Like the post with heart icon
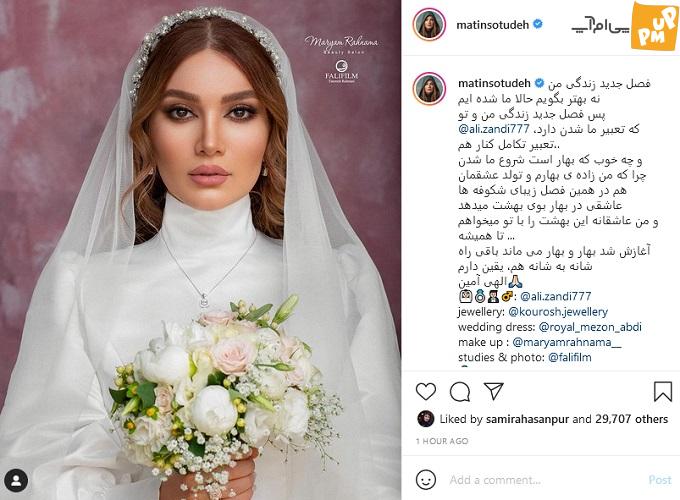This screenshot has height=500, width=680. click(x=425, y=392)
